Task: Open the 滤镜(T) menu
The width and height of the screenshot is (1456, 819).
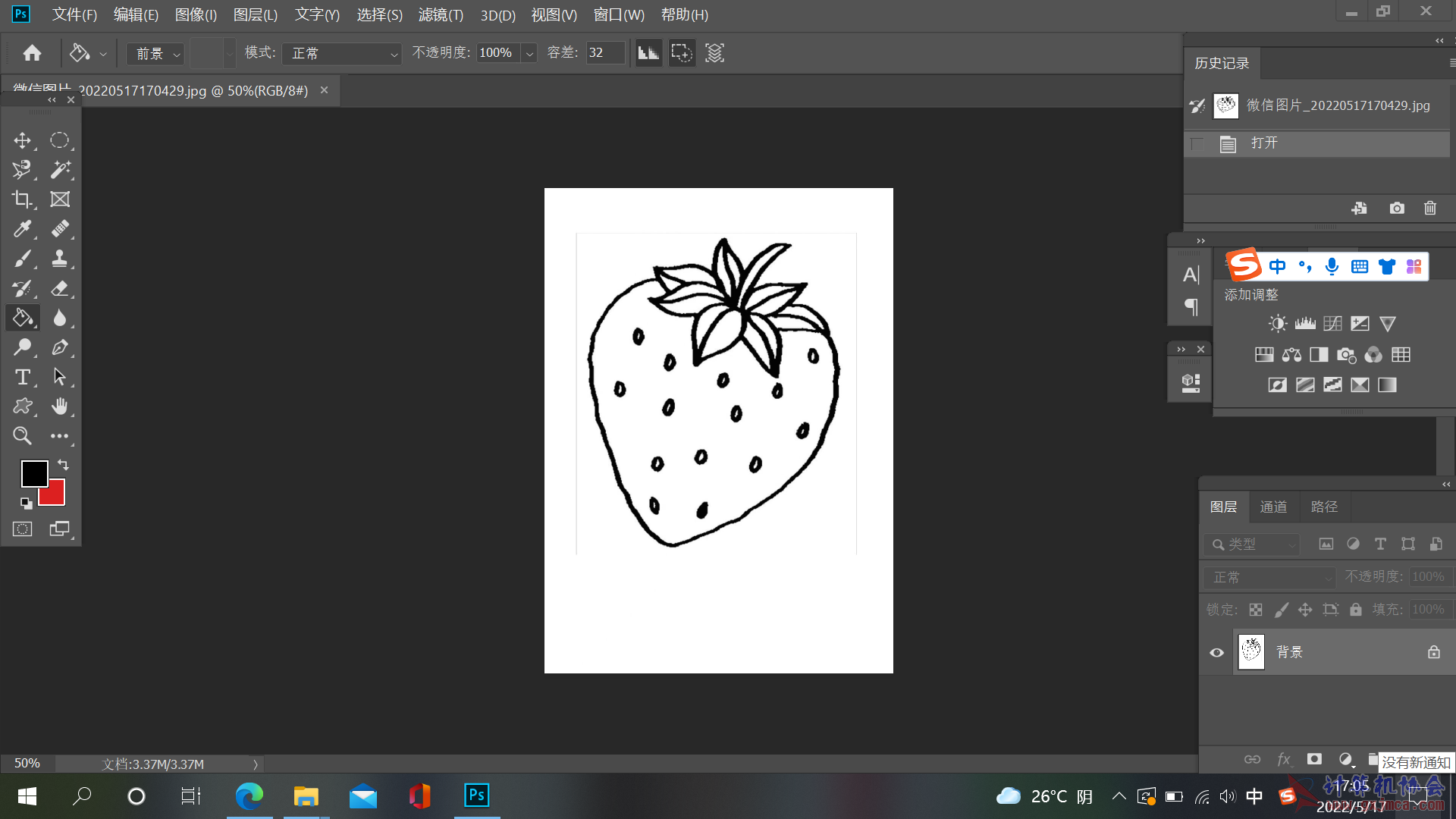Action: click(440, 14)
